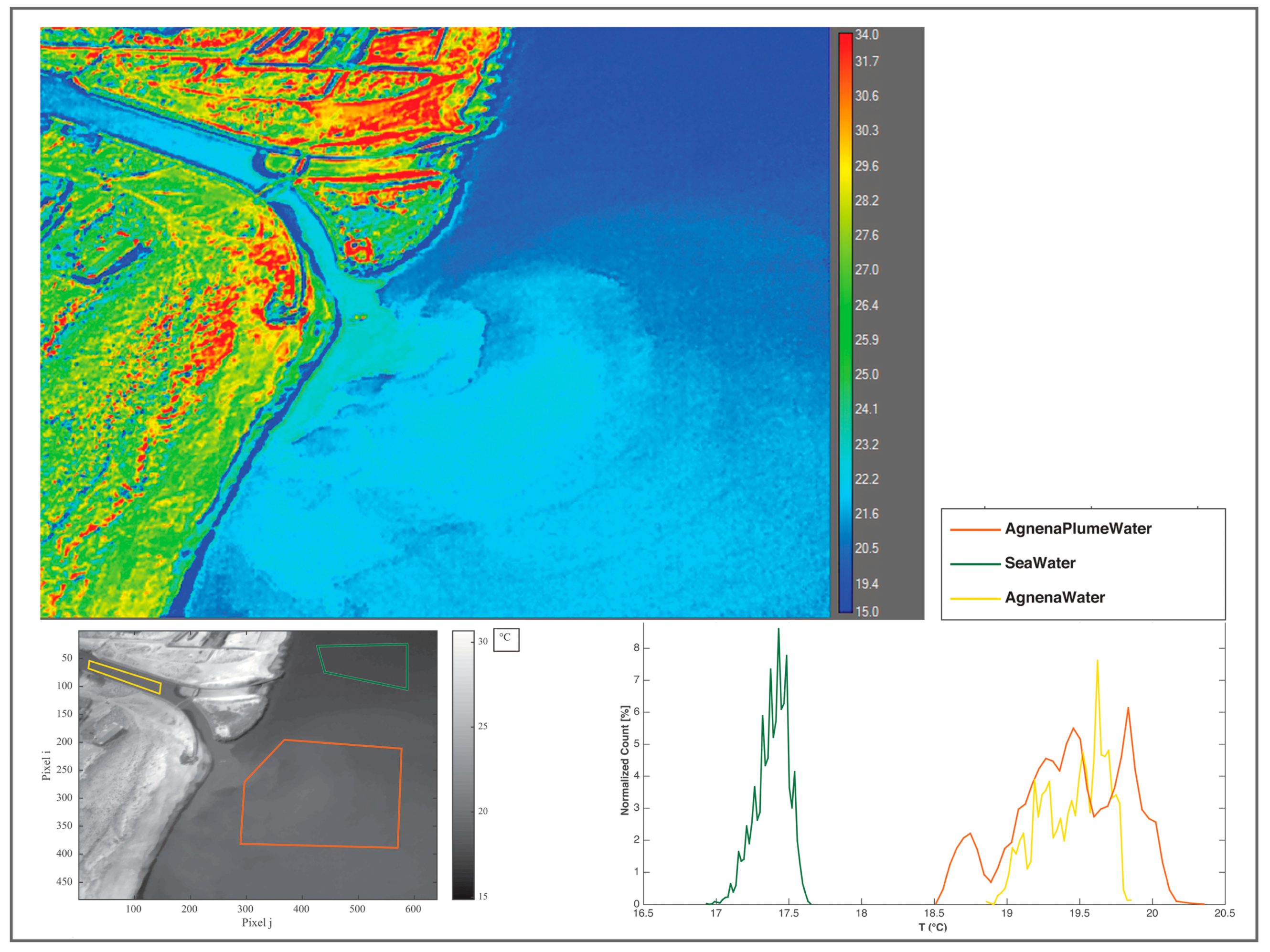Click the AgnenaPlumeWater legend entry
The width and height of the screenshot is (1270, 952).
[1078, 529]
